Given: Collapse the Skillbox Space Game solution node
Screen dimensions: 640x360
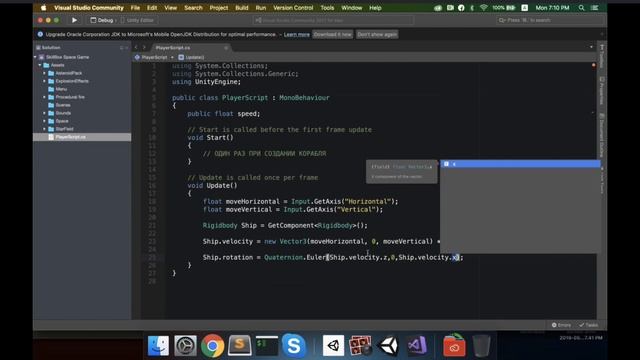Looking at the screenshot, I should click(x=36, y=57).
